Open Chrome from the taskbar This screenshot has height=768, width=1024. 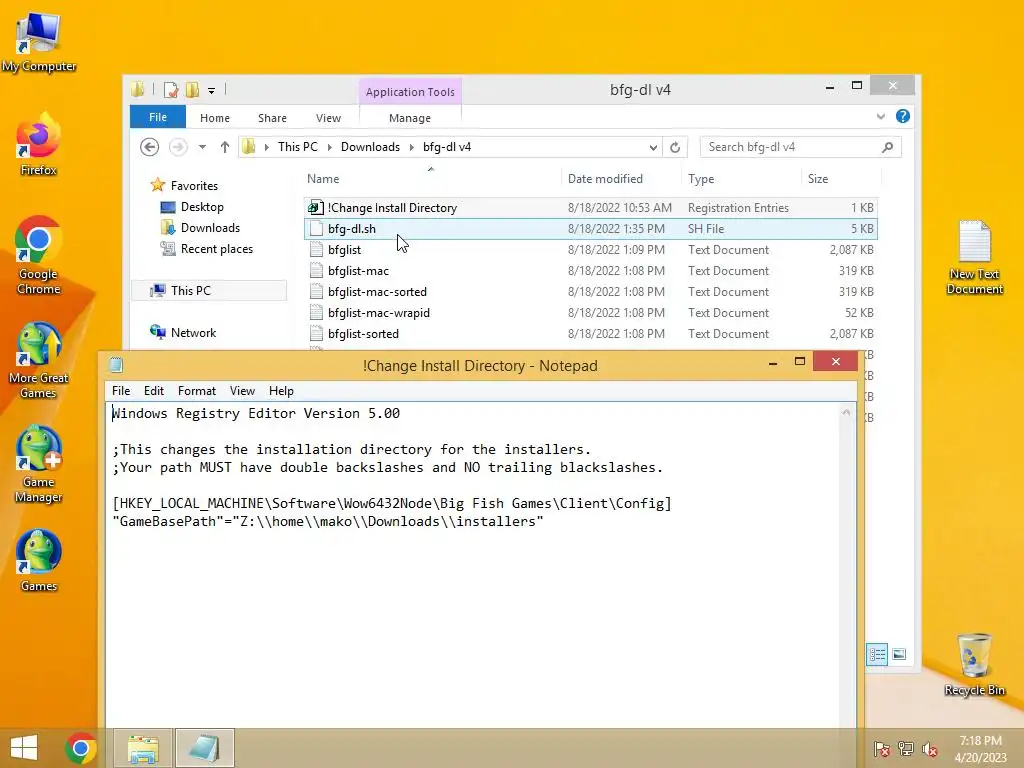[81, 748]
